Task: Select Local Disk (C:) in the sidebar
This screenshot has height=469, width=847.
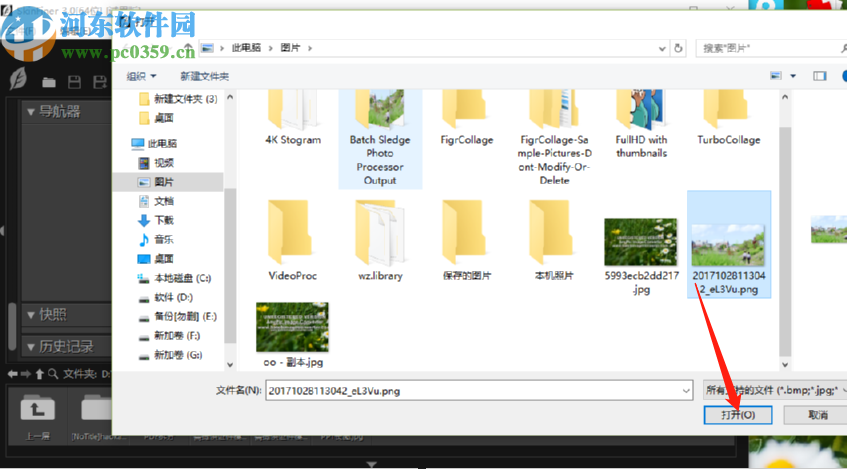Action: coord(174,278)
